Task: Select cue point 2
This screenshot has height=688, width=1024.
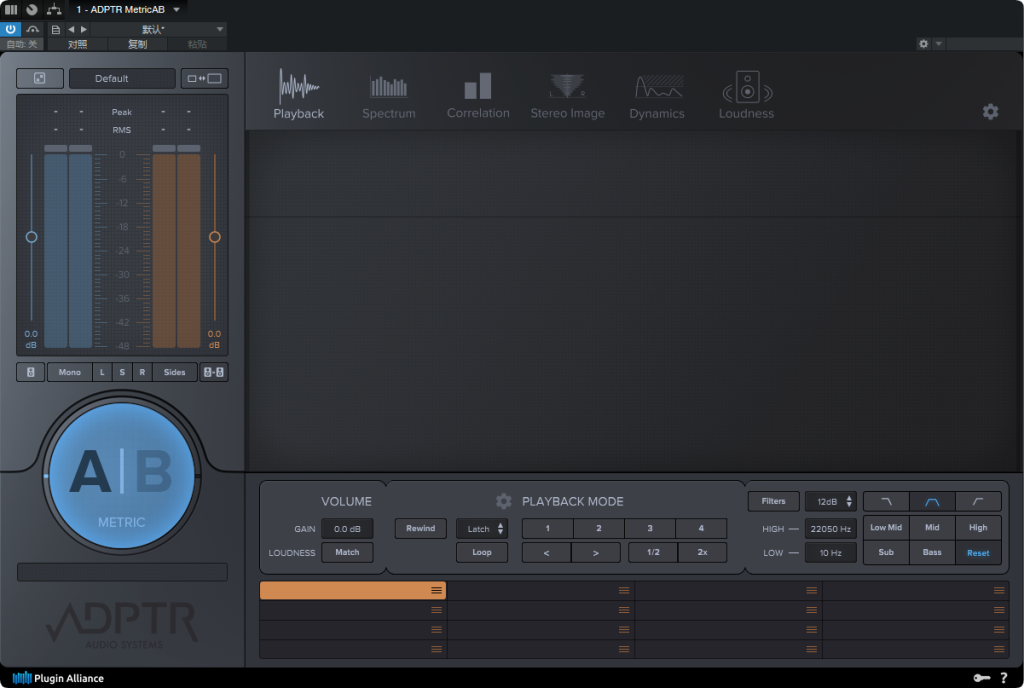Action: [598, 528]
